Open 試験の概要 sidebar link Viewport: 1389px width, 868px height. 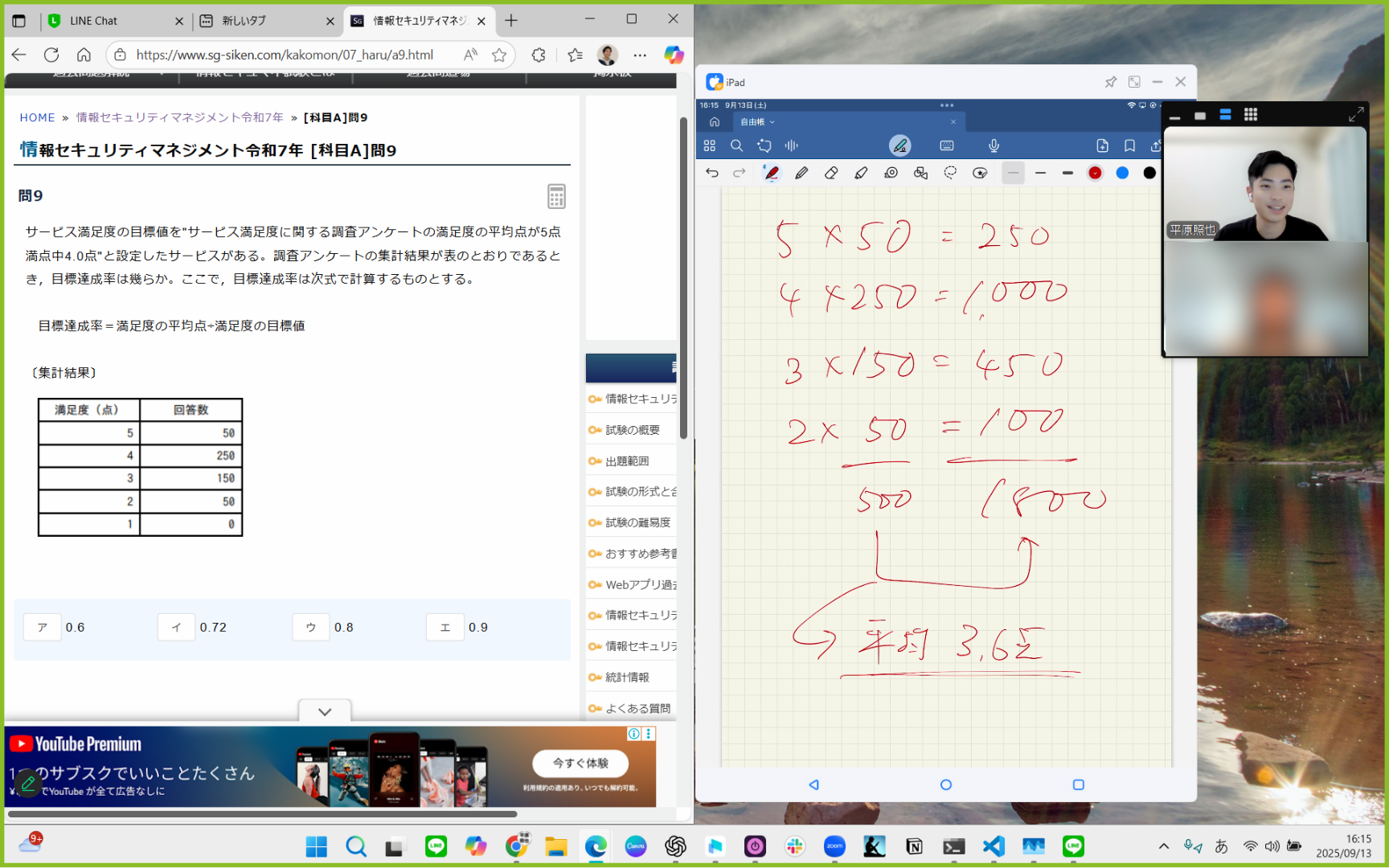(632, 430)
